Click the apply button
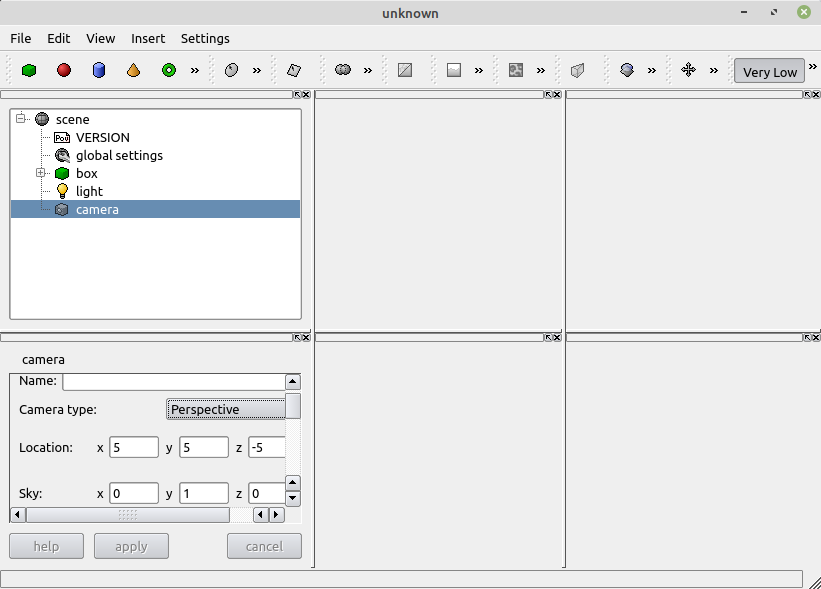The image size is (821, 589). point(131,546)
